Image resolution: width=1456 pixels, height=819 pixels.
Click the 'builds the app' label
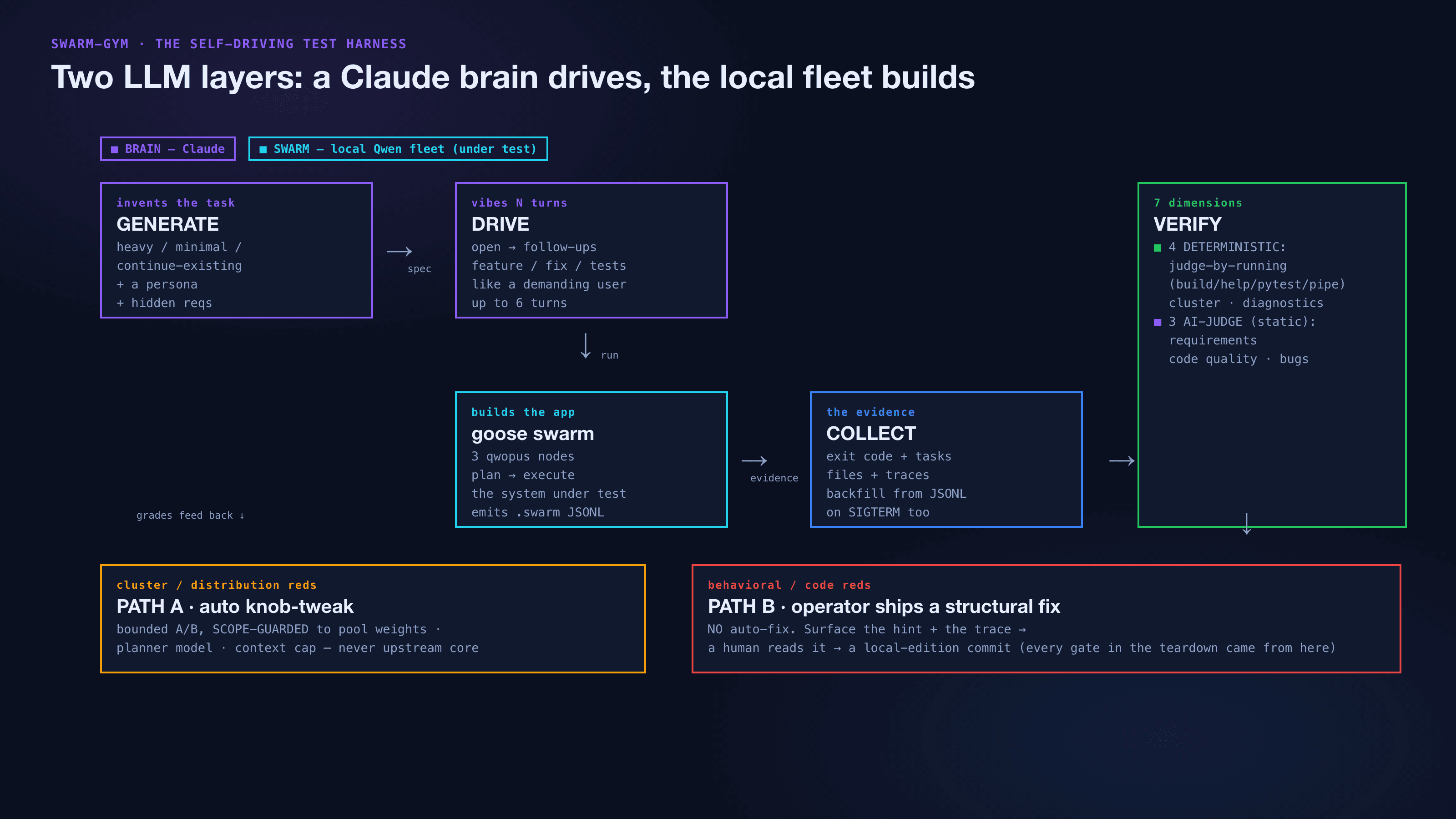point(523,412)
